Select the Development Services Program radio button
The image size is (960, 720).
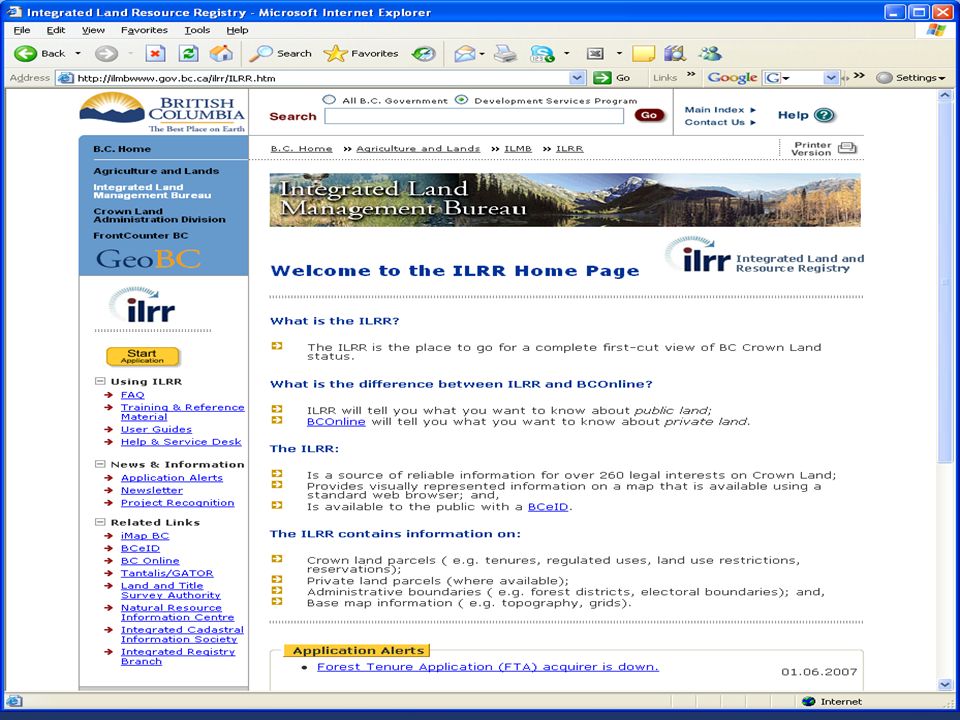462,100
